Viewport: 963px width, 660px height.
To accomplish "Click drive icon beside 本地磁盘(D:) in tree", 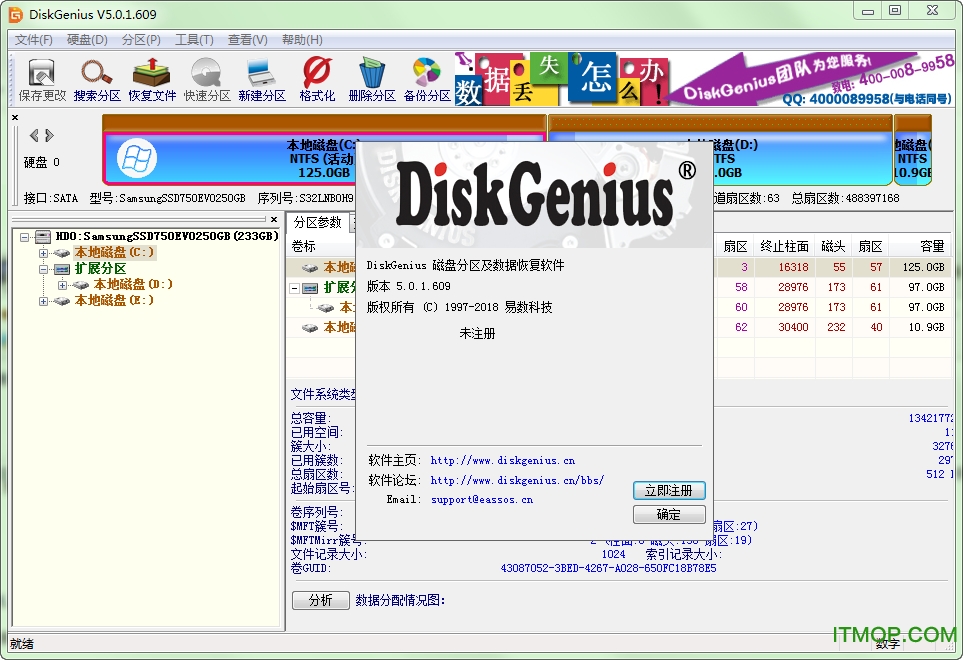I will tap(80, 285).
